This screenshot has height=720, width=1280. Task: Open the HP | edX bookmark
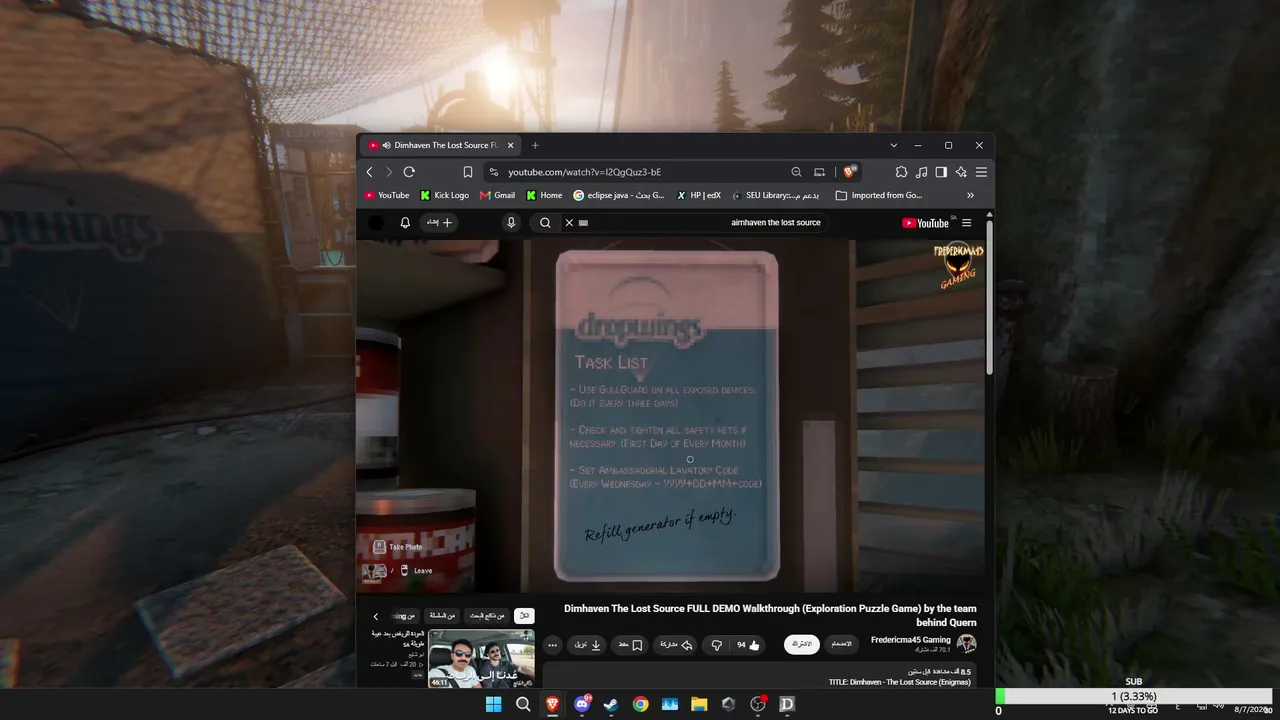point(699,195)
